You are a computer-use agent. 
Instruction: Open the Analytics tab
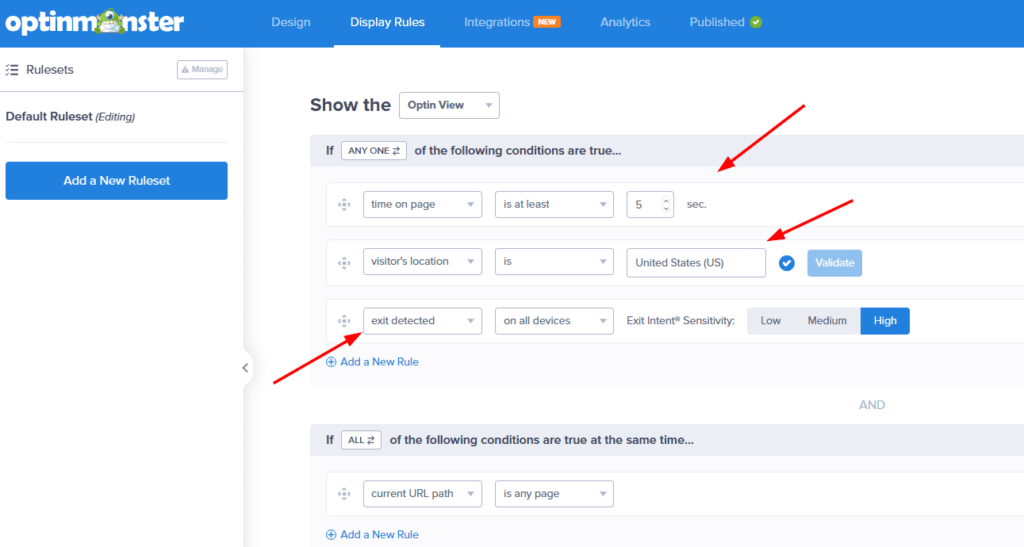[x=625, y=22]
